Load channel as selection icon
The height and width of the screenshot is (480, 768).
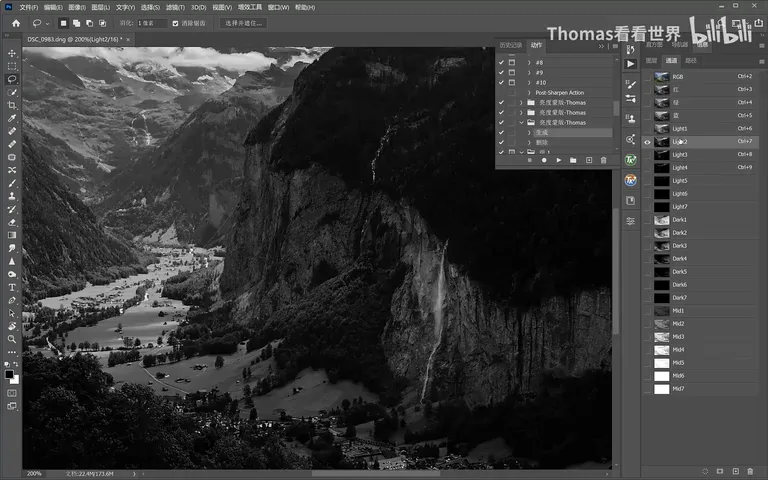[705, 471]
